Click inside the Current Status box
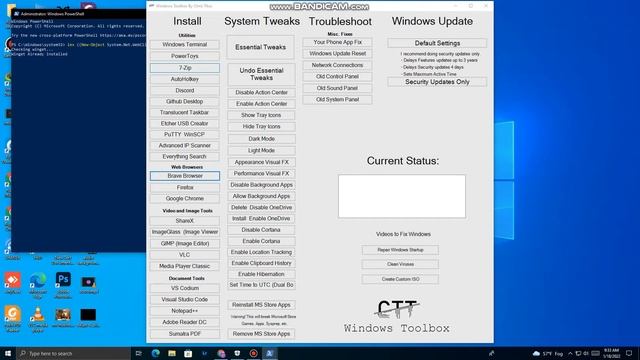The image size is (640, 360). (x=402, y=196)
